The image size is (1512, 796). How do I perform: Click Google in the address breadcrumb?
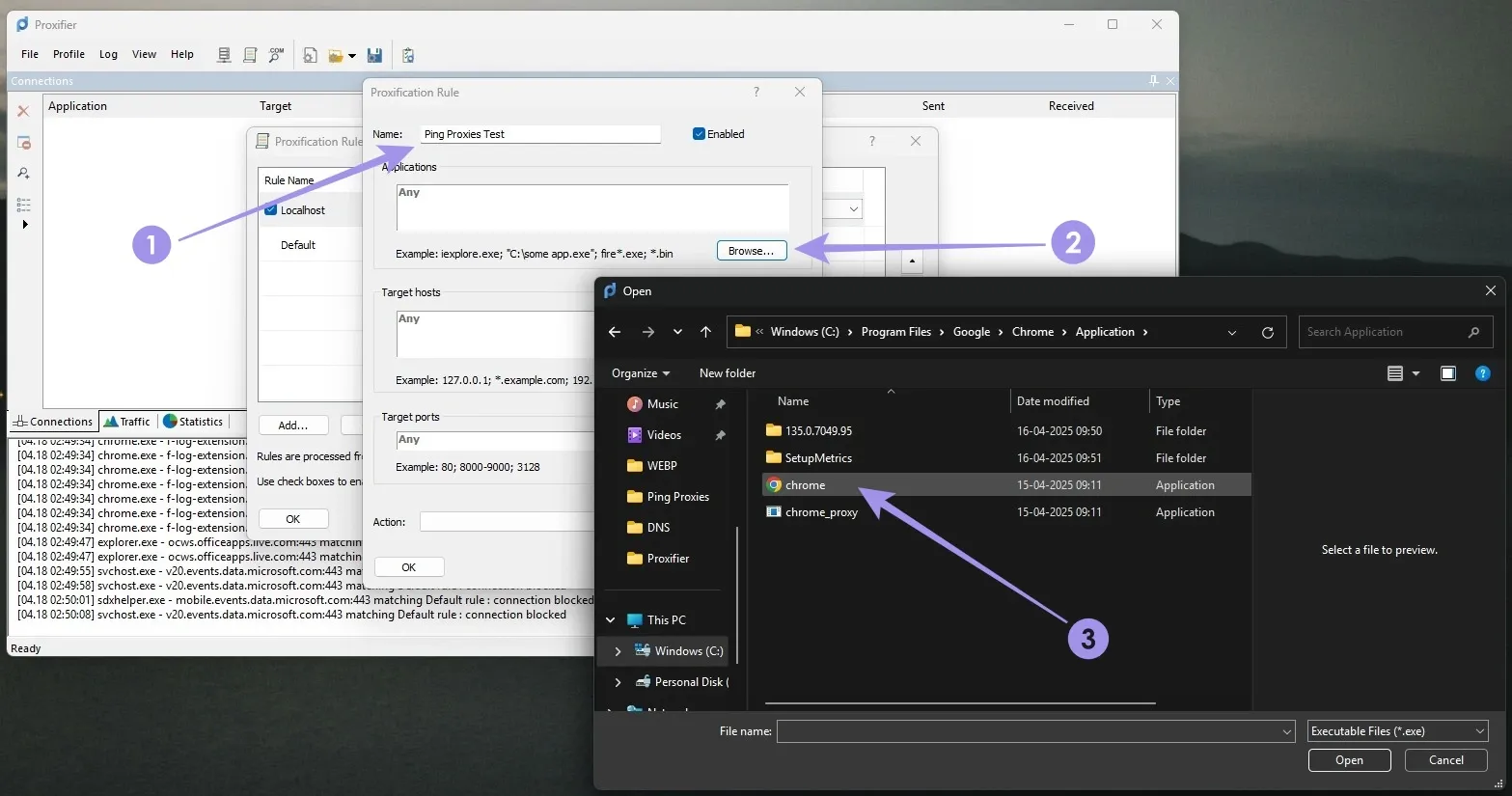(x=972, y=332)
